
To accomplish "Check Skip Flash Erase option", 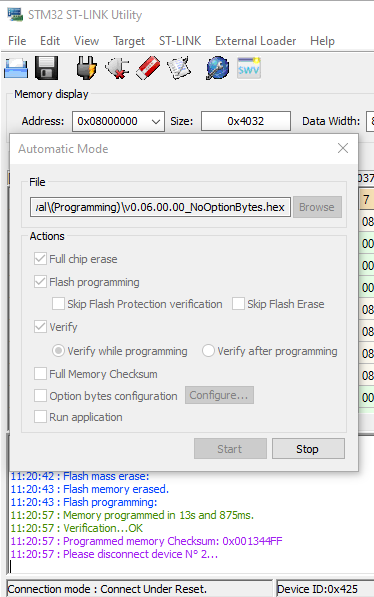I will tap(238, 304).
